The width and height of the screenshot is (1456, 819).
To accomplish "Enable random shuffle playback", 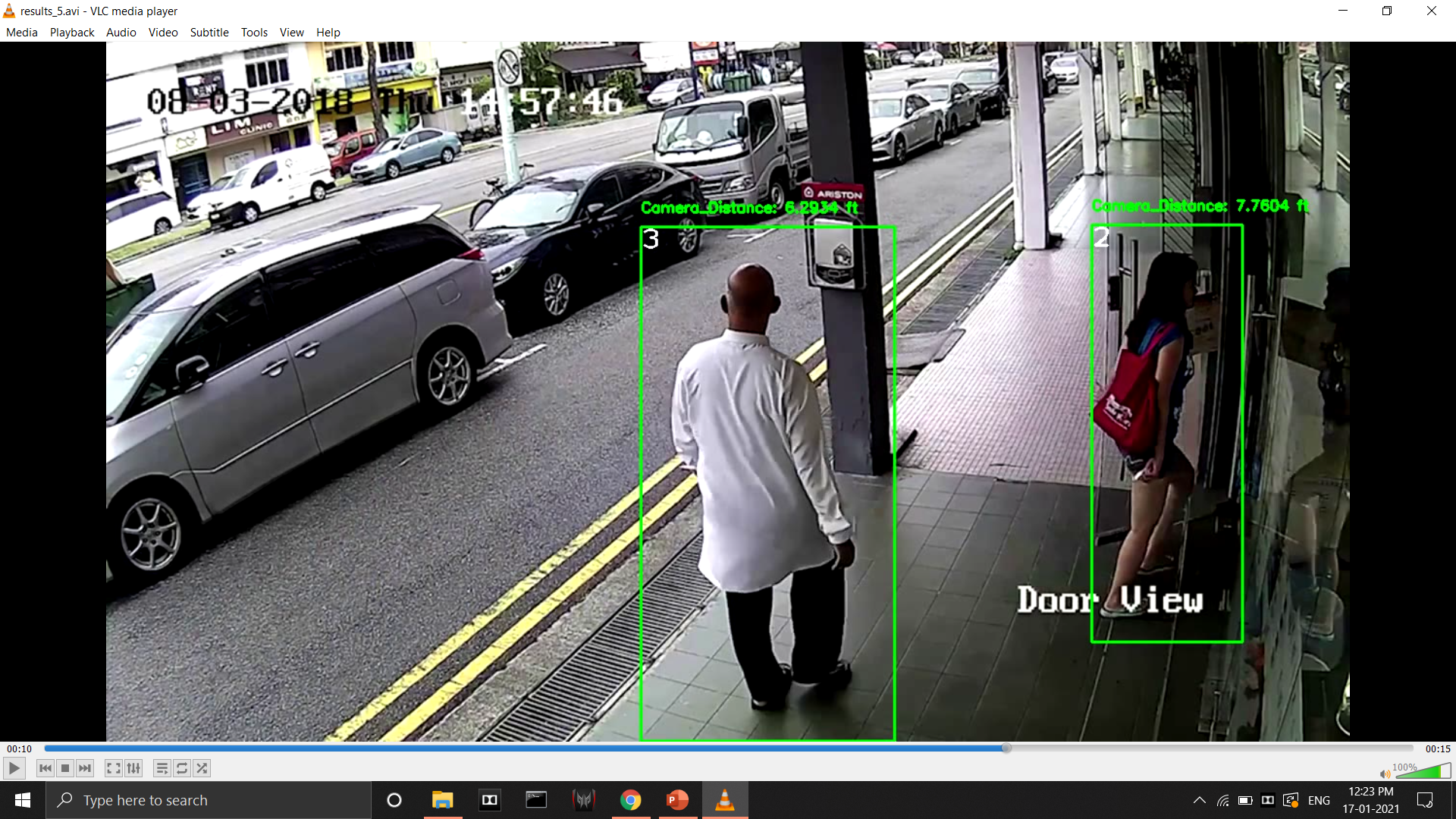I will tap(202, 768).
